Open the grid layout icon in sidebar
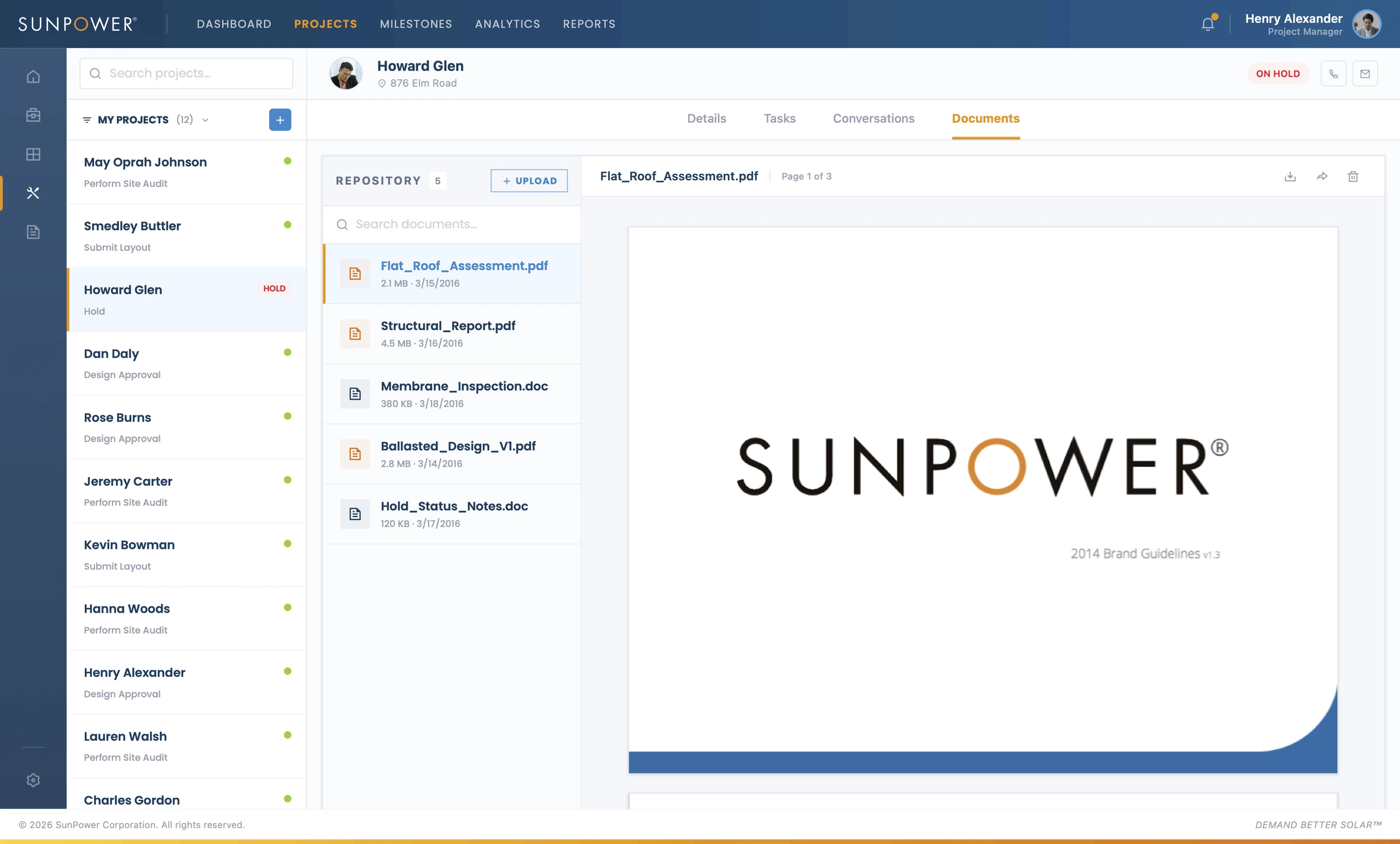Viewport: 1400px width, 844px height. tap(33, 154)
